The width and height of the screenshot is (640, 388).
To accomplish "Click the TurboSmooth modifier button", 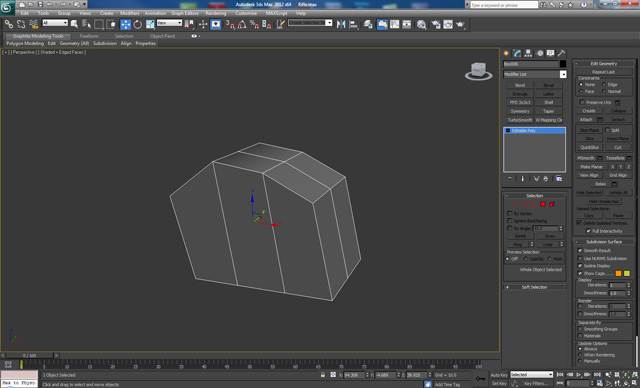I will [x=520, y=120].
